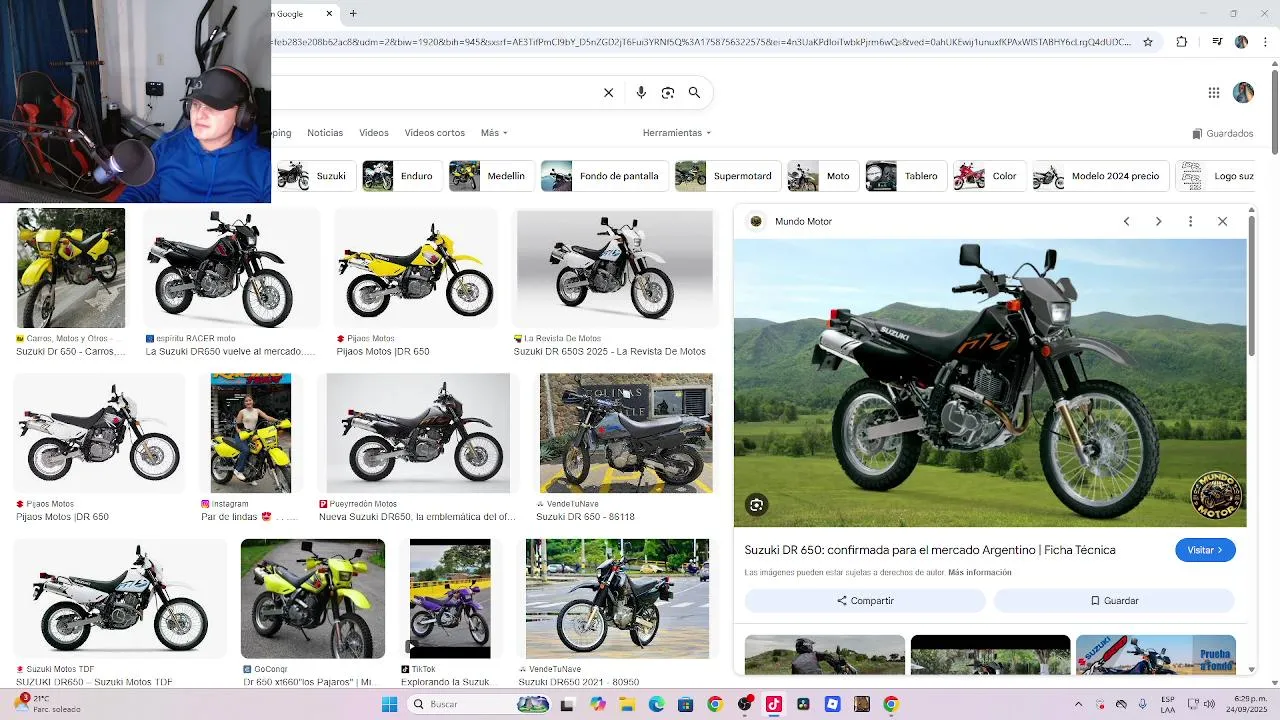This screenshot has width=1280, height=720.
Task: Open the Chrome extensions puzzle icon
Action: (1181, 42)
